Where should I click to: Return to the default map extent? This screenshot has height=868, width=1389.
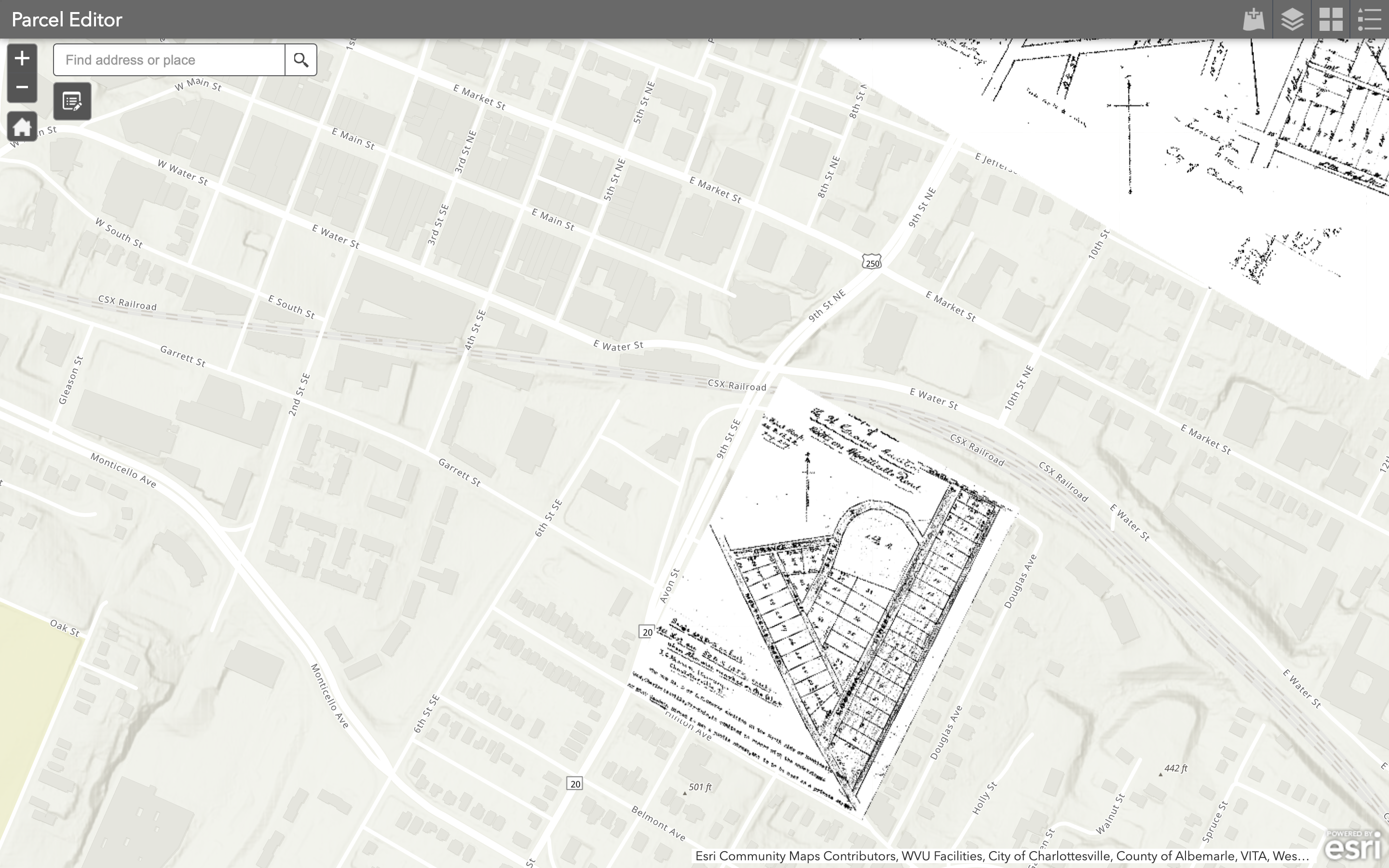coord(22,126)
